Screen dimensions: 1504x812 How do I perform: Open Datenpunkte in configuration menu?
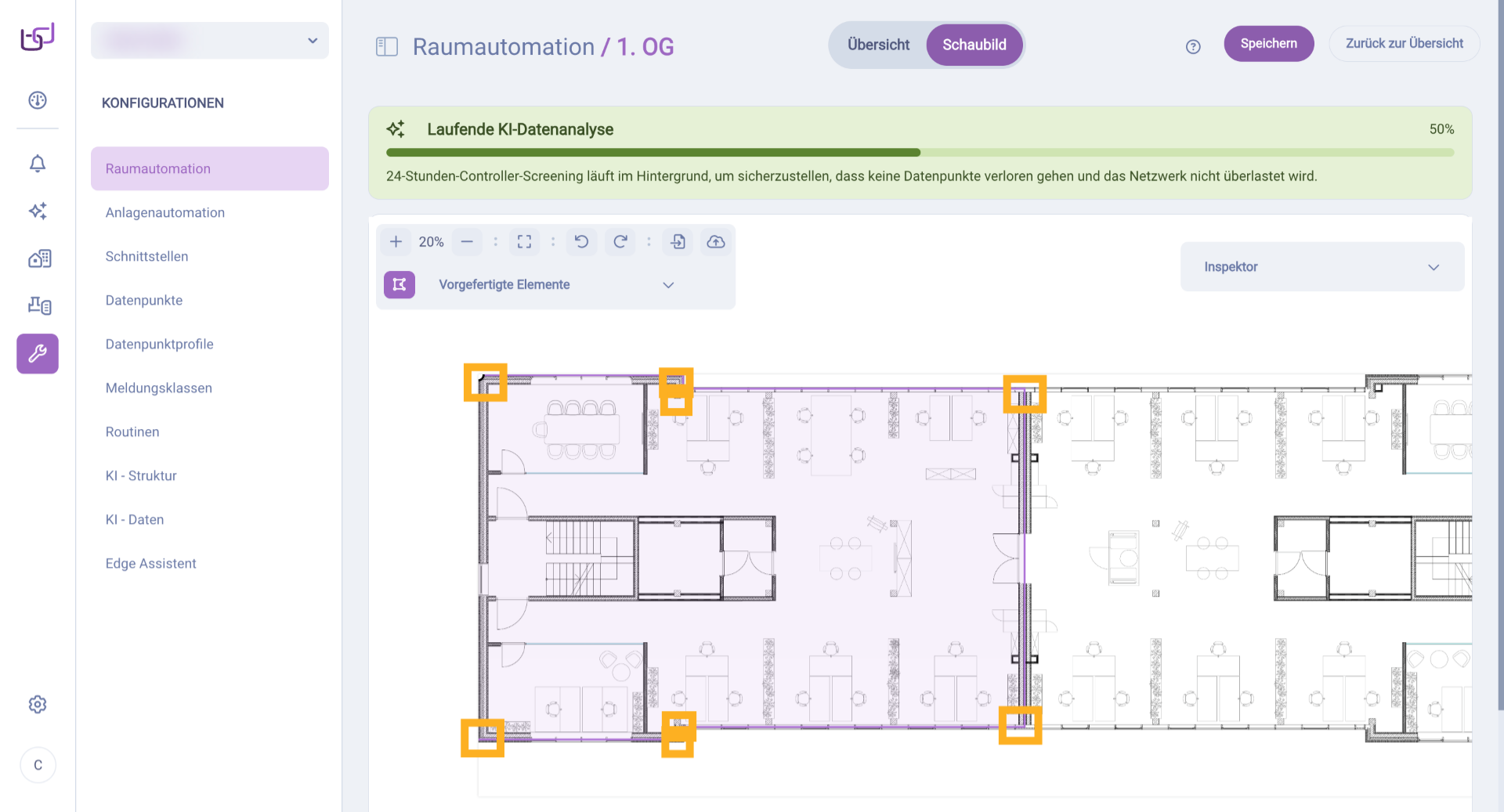pyautogui.click(x=144, y=301)
